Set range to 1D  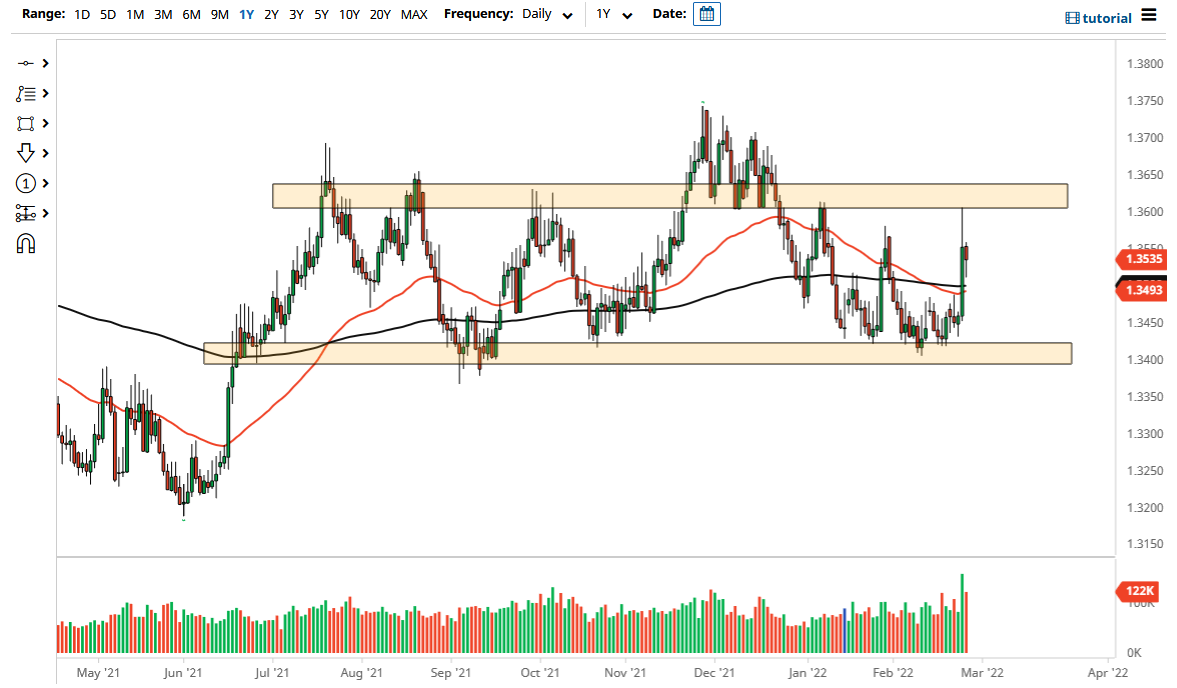[82, 14]
